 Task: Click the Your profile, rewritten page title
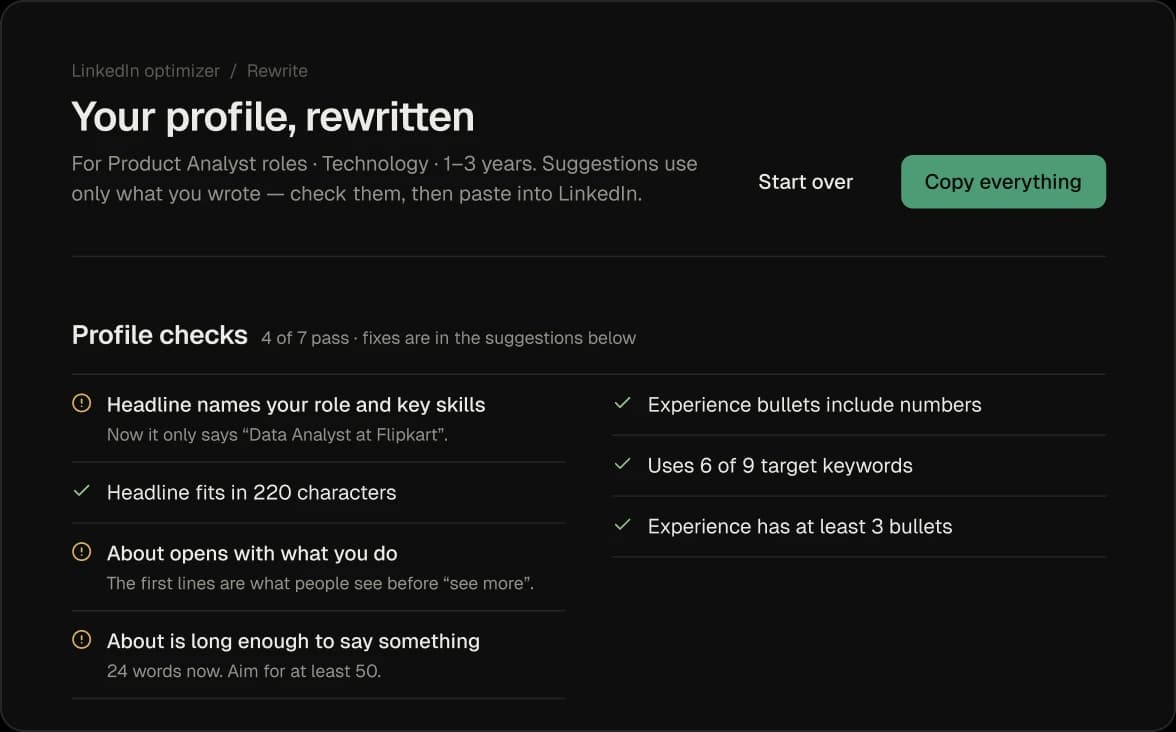pyautogui.click(x=273, y=118)
